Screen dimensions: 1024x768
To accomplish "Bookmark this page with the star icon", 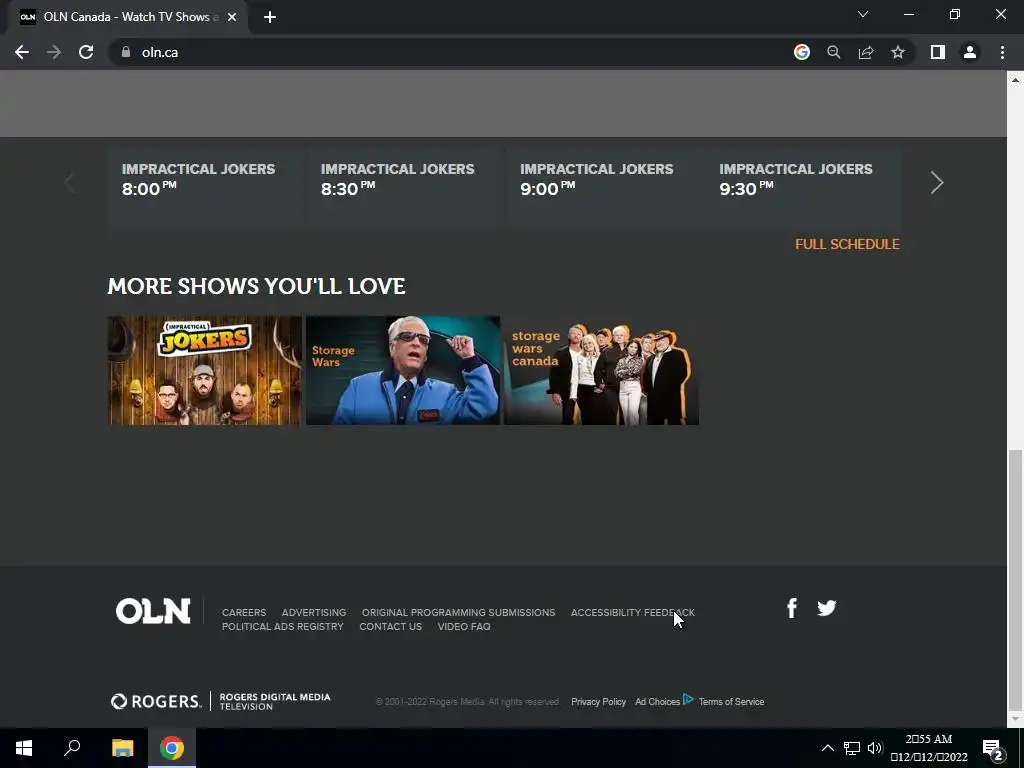I will coord(898,52).
